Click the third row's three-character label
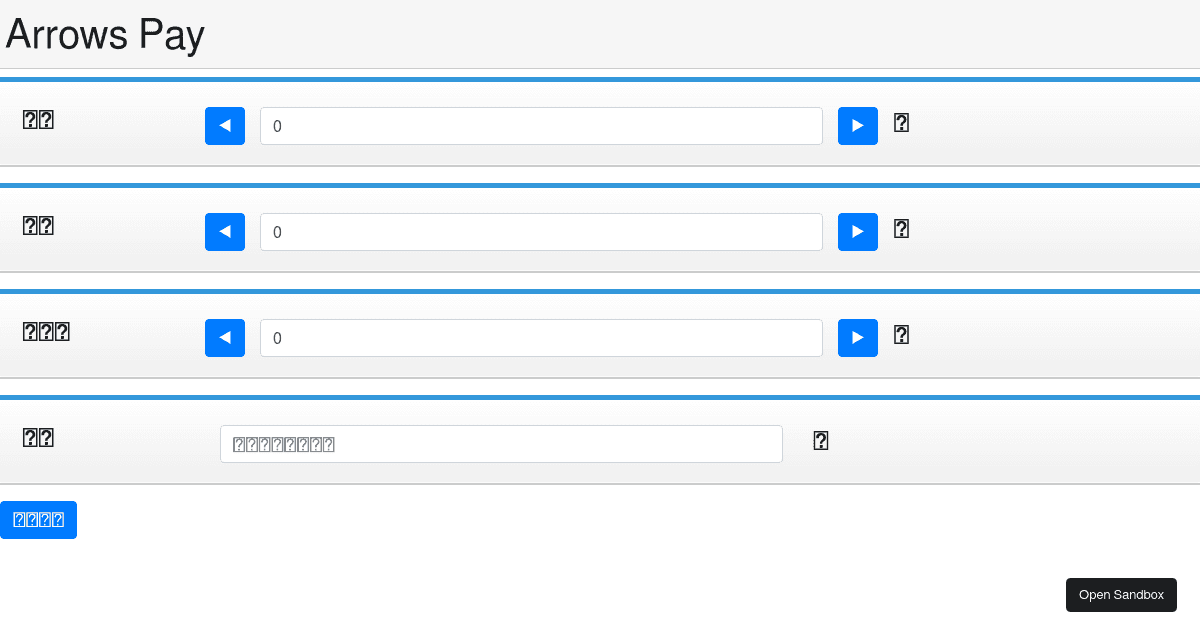The image size is (1200, 630). point(46,332)
